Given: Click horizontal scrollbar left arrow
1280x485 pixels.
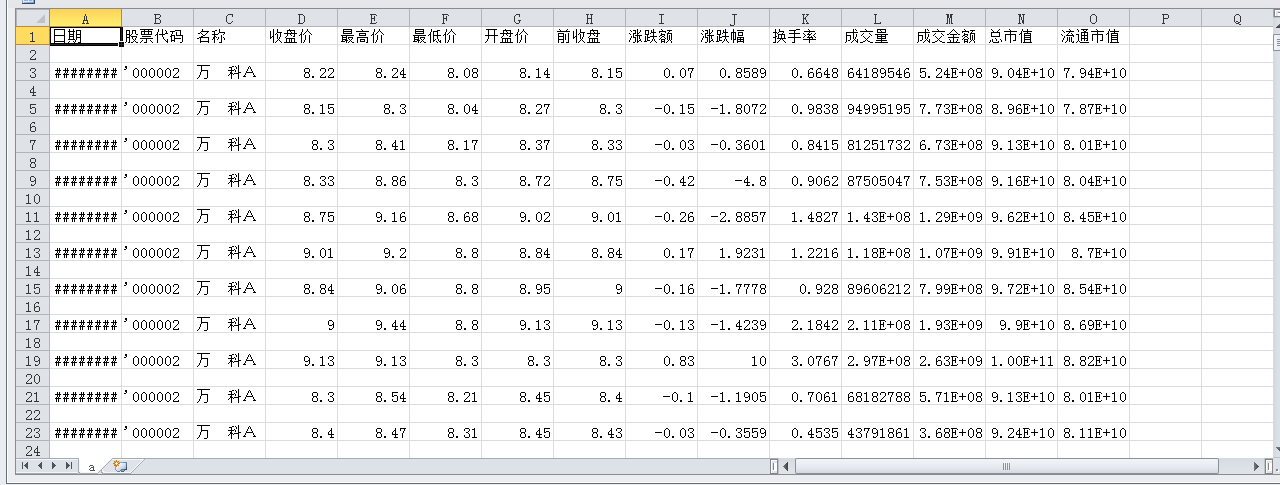Looking at the screenshot, I should pyautogui.click(x=787, y=466).
